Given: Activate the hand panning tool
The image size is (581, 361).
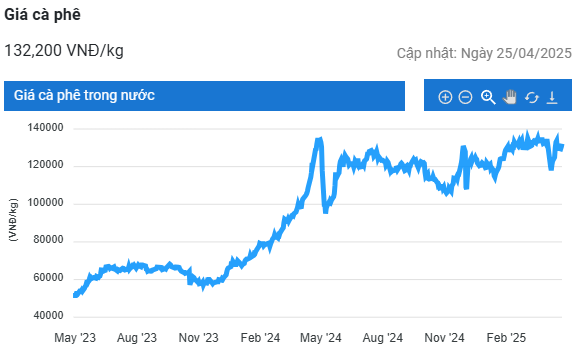Looking at the screenshot, I should pyautogui.click(x=510, y=97).
